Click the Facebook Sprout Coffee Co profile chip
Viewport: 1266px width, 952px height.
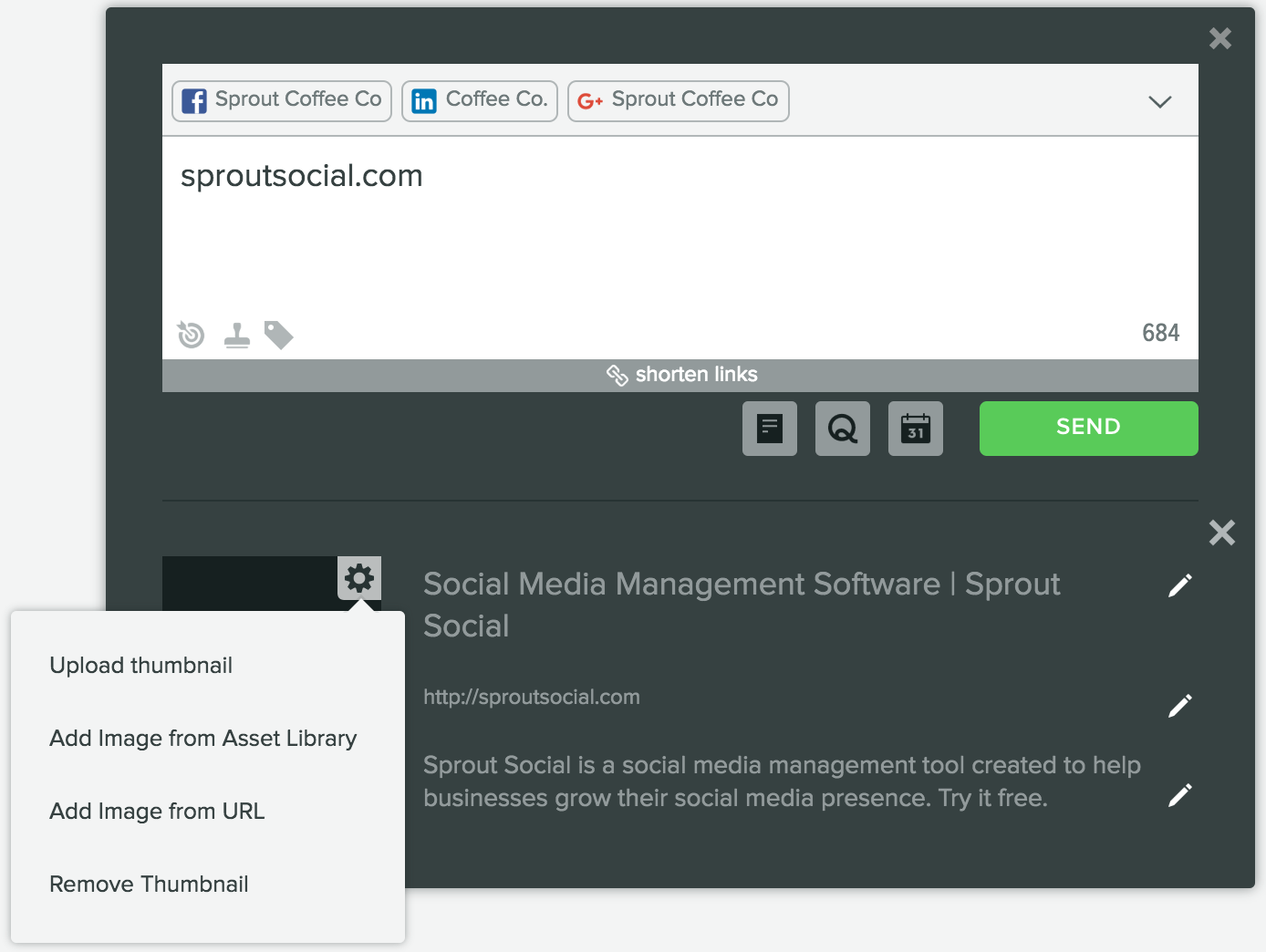[282, 100]
